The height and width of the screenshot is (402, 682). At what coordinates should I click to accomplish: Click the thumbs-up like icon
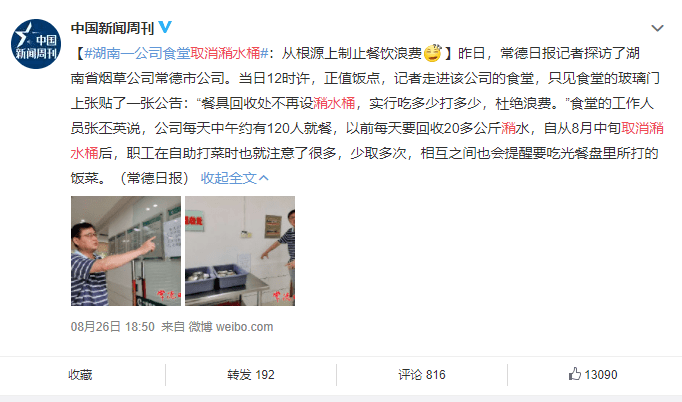click(x=575, y=374)
